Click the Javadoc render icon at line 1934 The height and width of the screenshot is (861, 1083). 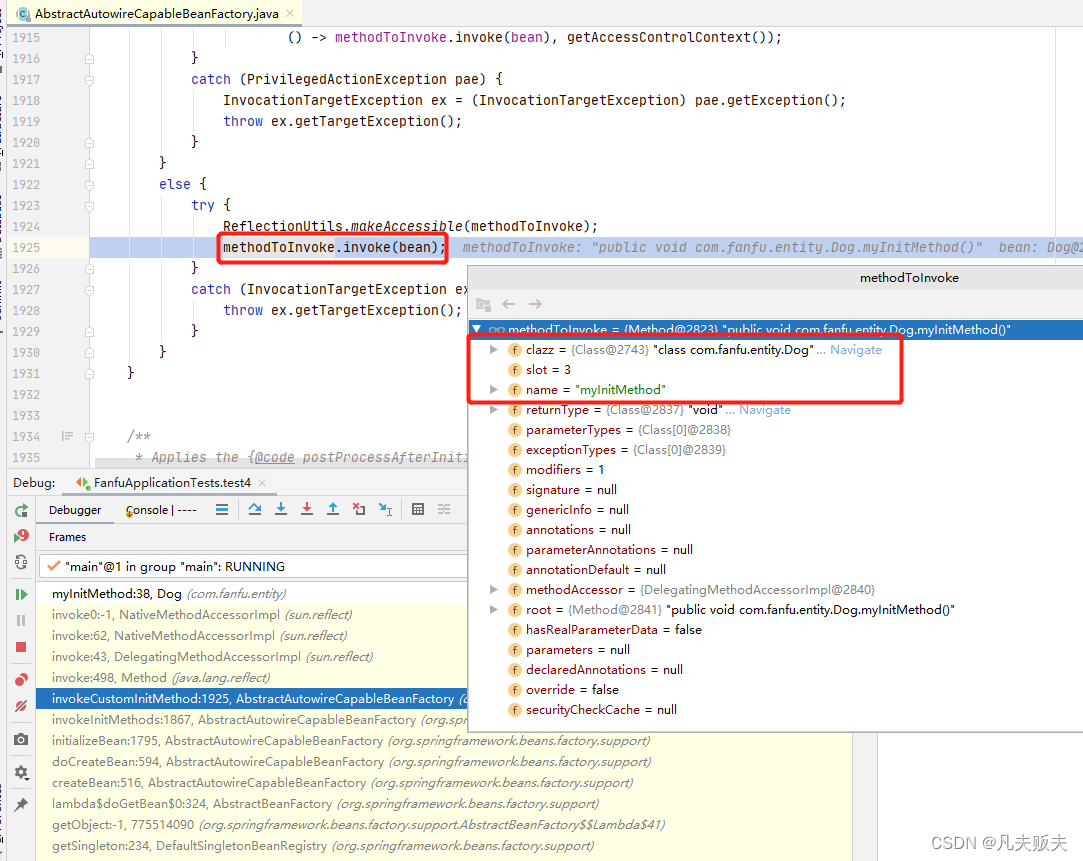(x=67, y=436)
